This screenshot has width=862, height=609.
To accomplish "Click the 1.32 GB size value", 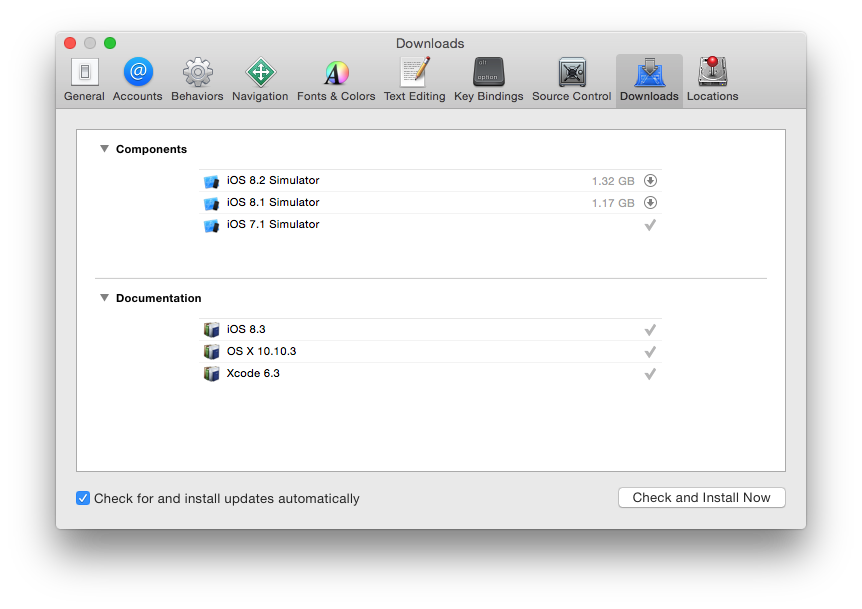I will pos(613,181).
